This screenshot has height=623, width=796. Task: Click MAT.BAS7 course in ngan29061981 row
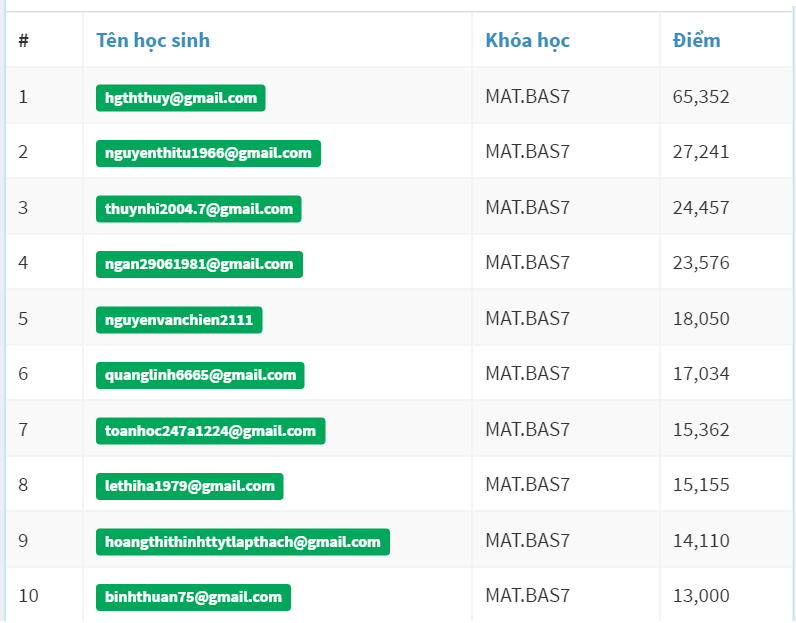[x=527, y=263]
